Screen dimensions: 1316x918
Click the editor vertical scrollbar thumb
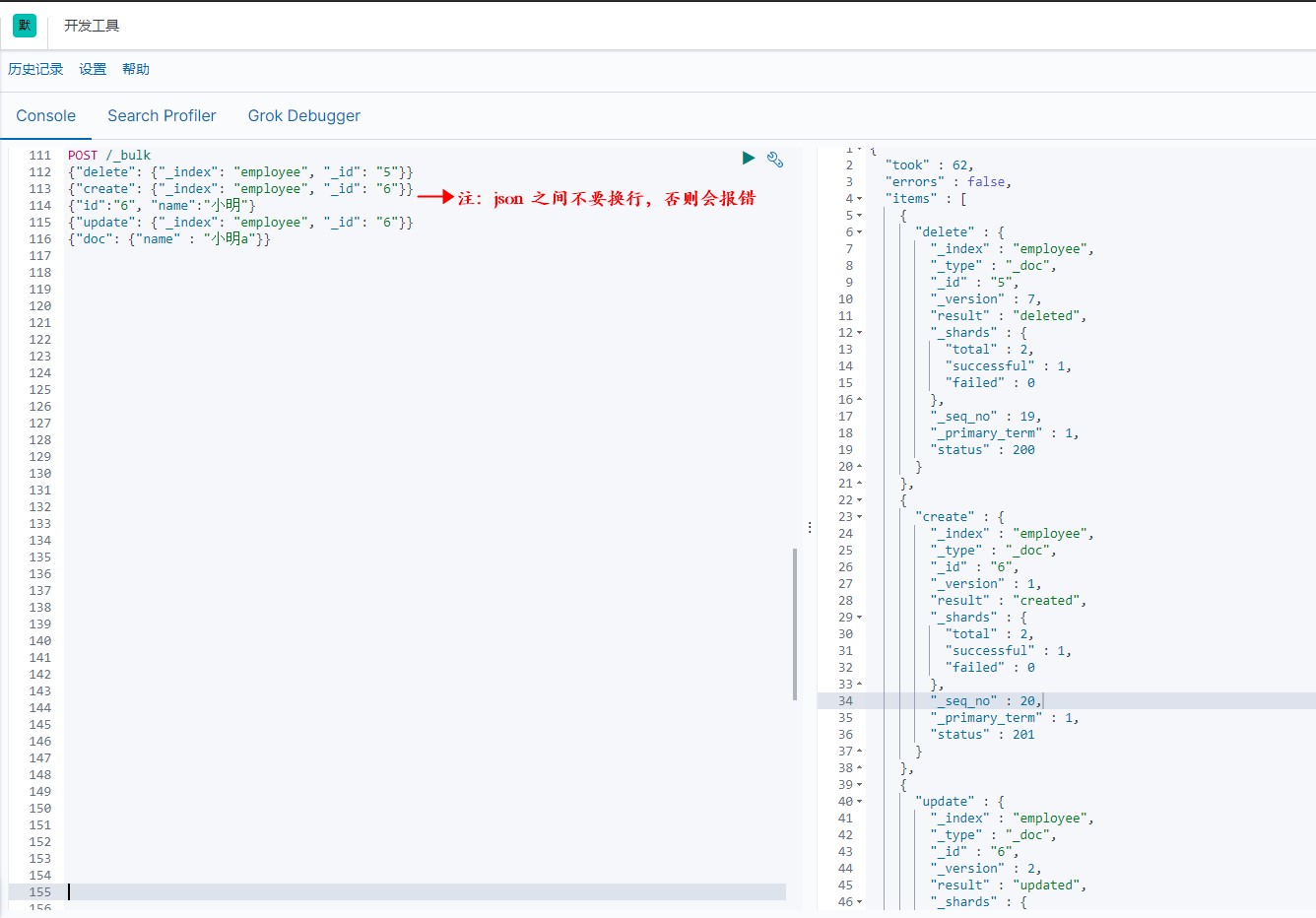[x=795, y=623]
